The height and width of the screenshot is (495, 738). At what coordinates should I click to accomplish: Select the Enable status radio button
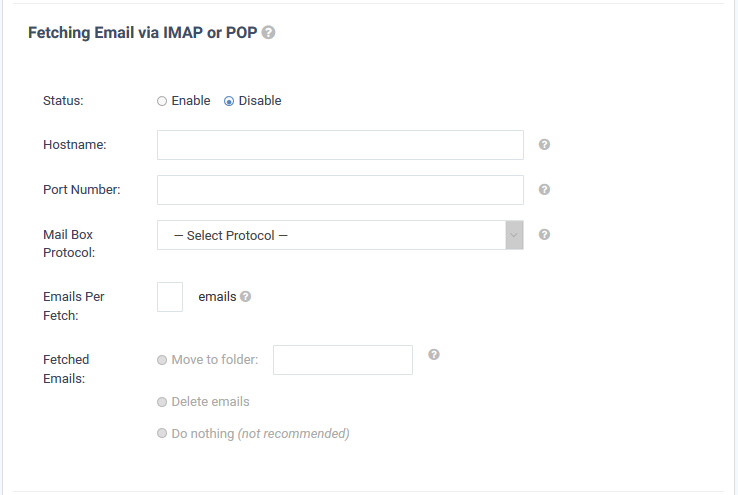click(162, 101)
